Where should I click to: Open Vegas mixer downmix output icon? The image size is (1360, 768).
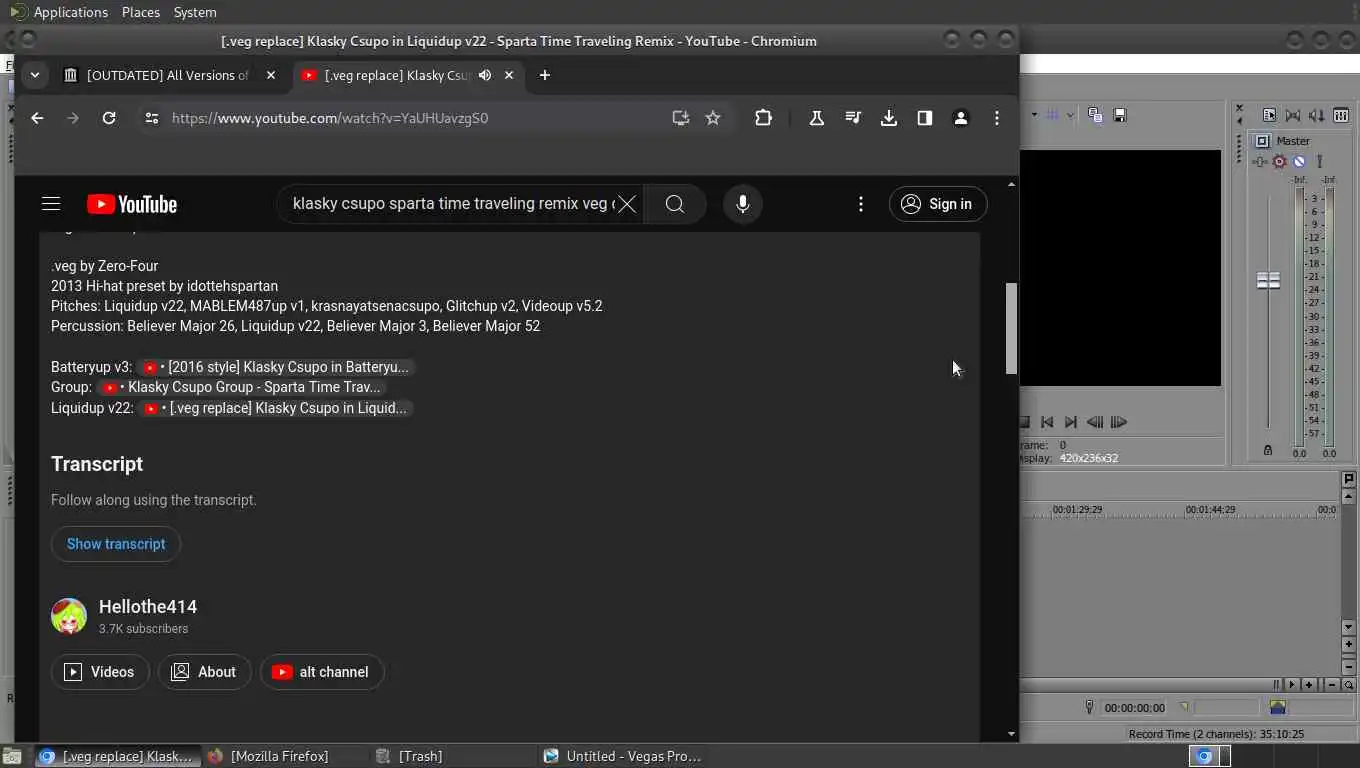pos(1293,115)
